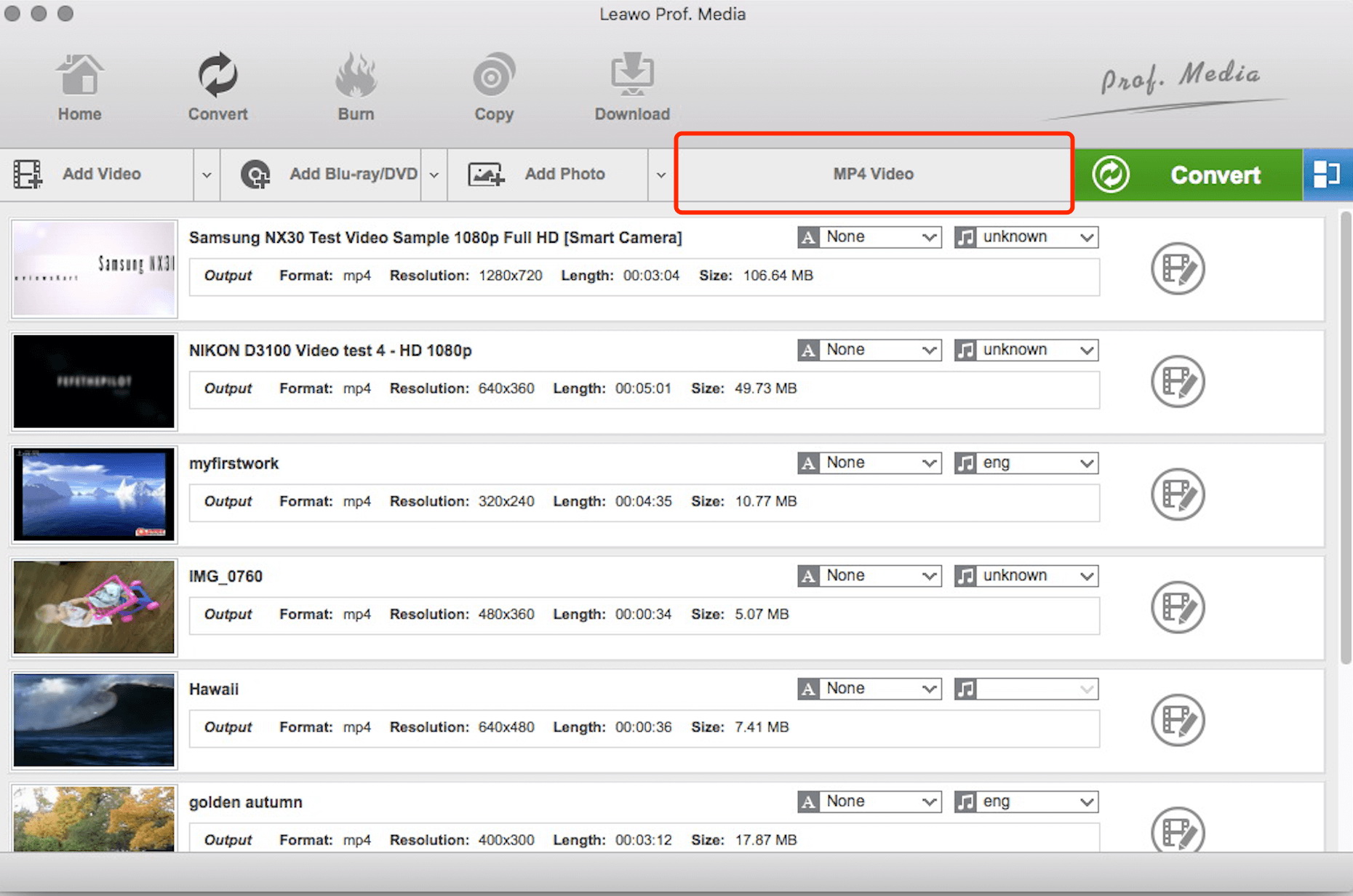Open empty audio dropdown for Hawaii
Image resolution: width=1353 pixels, height=896 pixels.
point(1026,688)
